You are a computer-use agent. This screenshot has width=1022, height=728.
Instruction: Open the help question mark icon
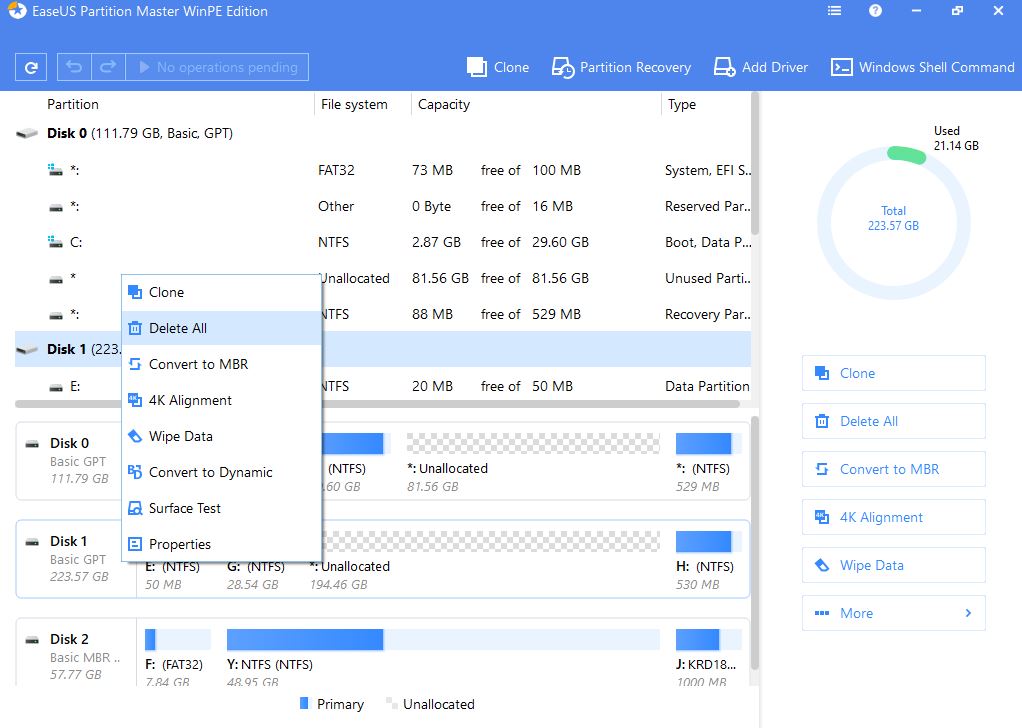875,11
